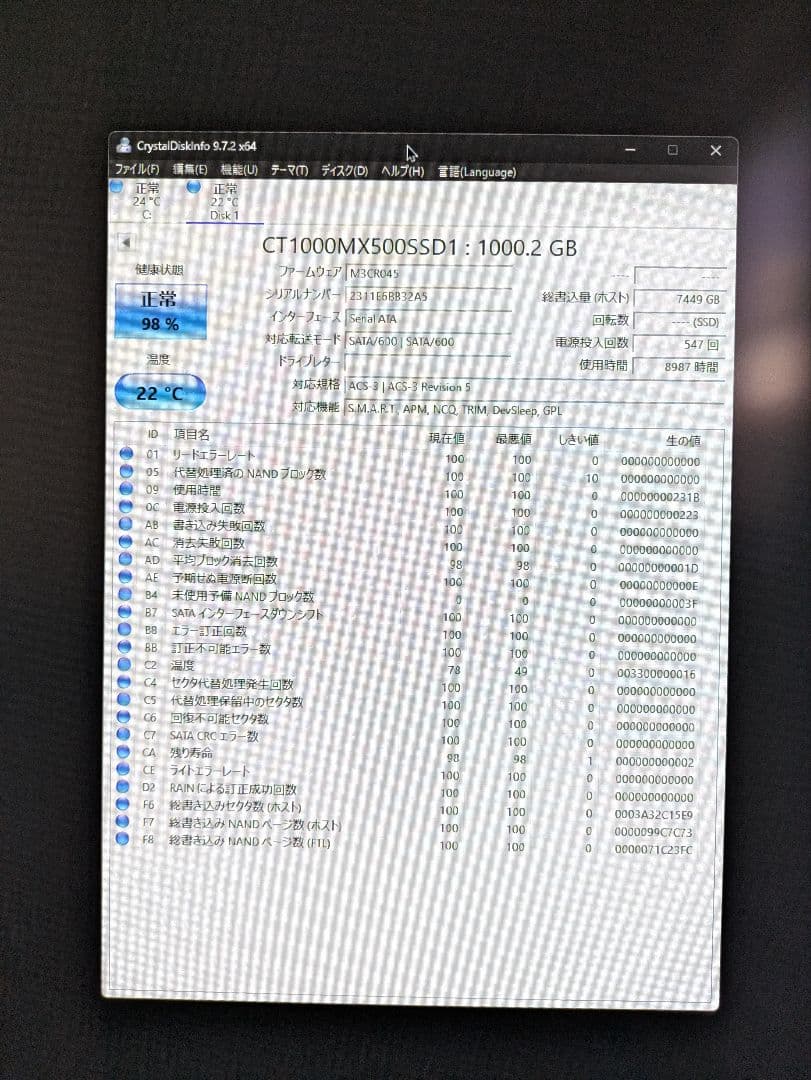Click the status icon for row F7
This screenshot has width=811, height=1080.
(123, 821)
